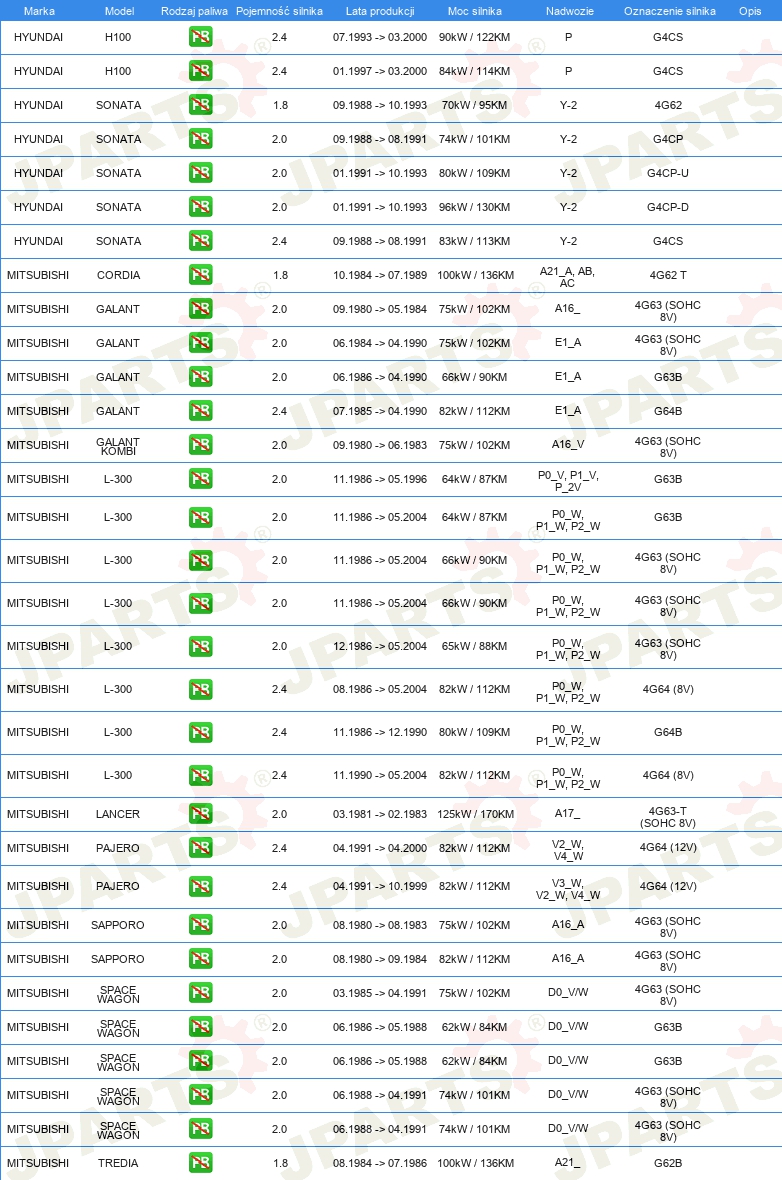Select the power value '125kW / 170KM'
782x1180 pixels.
pyautogui.click(x=475, y=814)
